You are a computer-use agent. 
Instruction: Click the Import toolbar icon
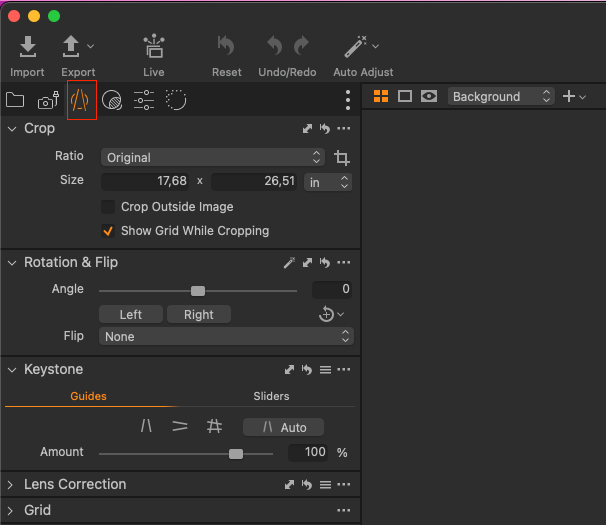pyautogui.click(x=28, y=47)
